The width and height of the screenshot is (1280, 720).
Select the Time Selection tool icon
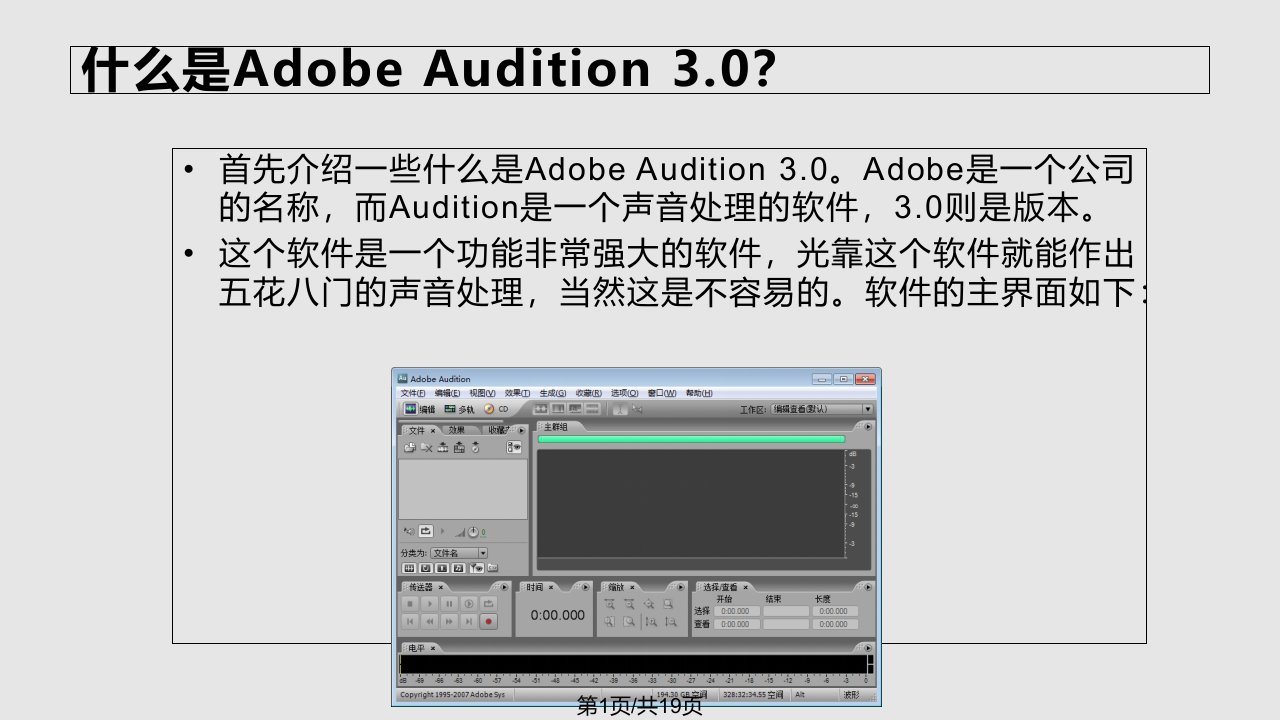(620, 408)
